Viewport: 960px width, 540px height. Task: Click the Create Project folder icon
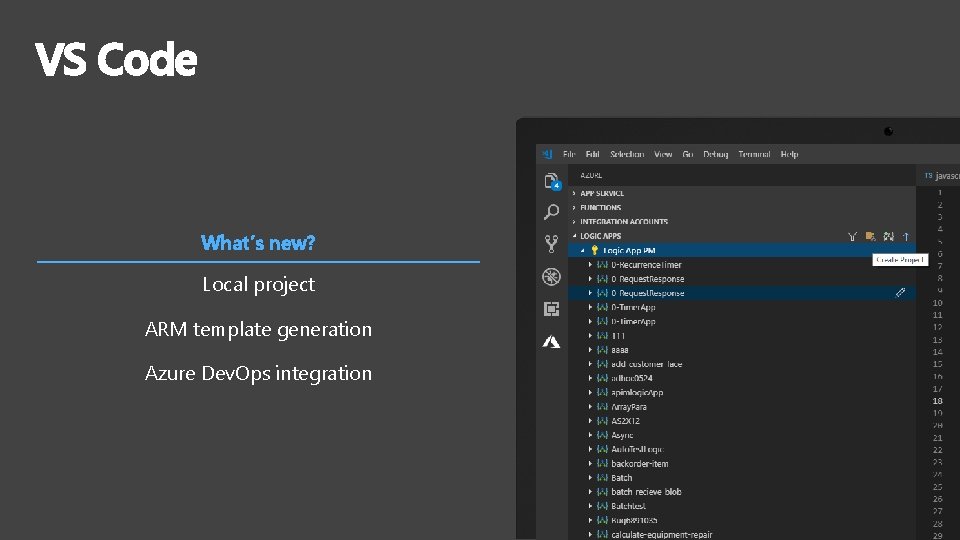(x=870, y=236)
